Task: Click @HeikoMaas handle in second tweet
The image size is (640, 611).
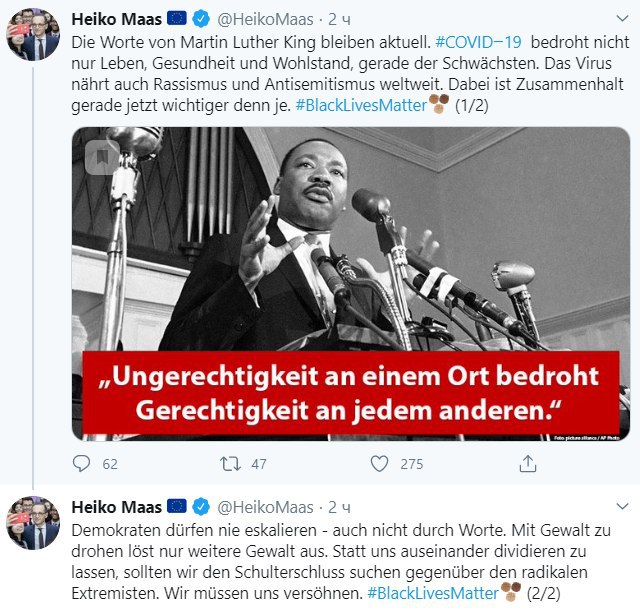Action: click(265, 507)
